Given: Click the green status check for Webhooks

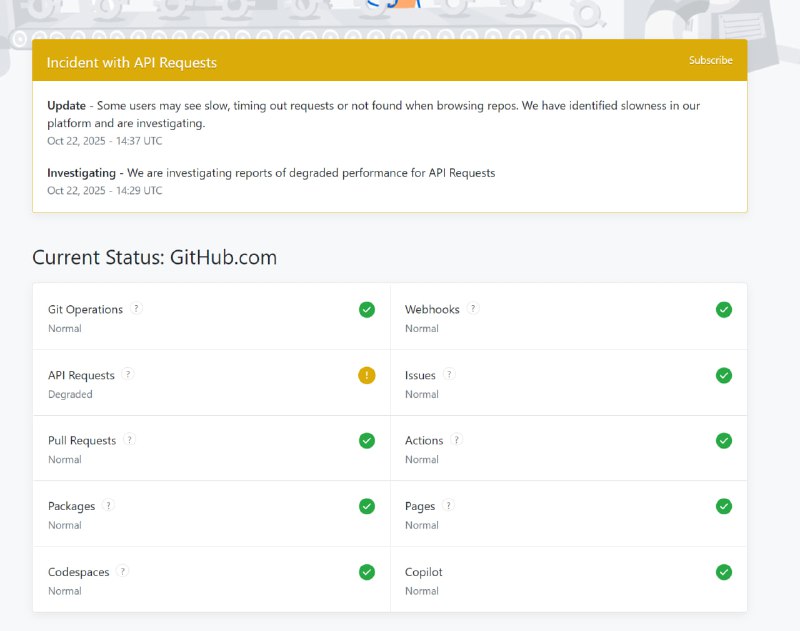Looking at the screenshot, I should click(x=724, y=309).
